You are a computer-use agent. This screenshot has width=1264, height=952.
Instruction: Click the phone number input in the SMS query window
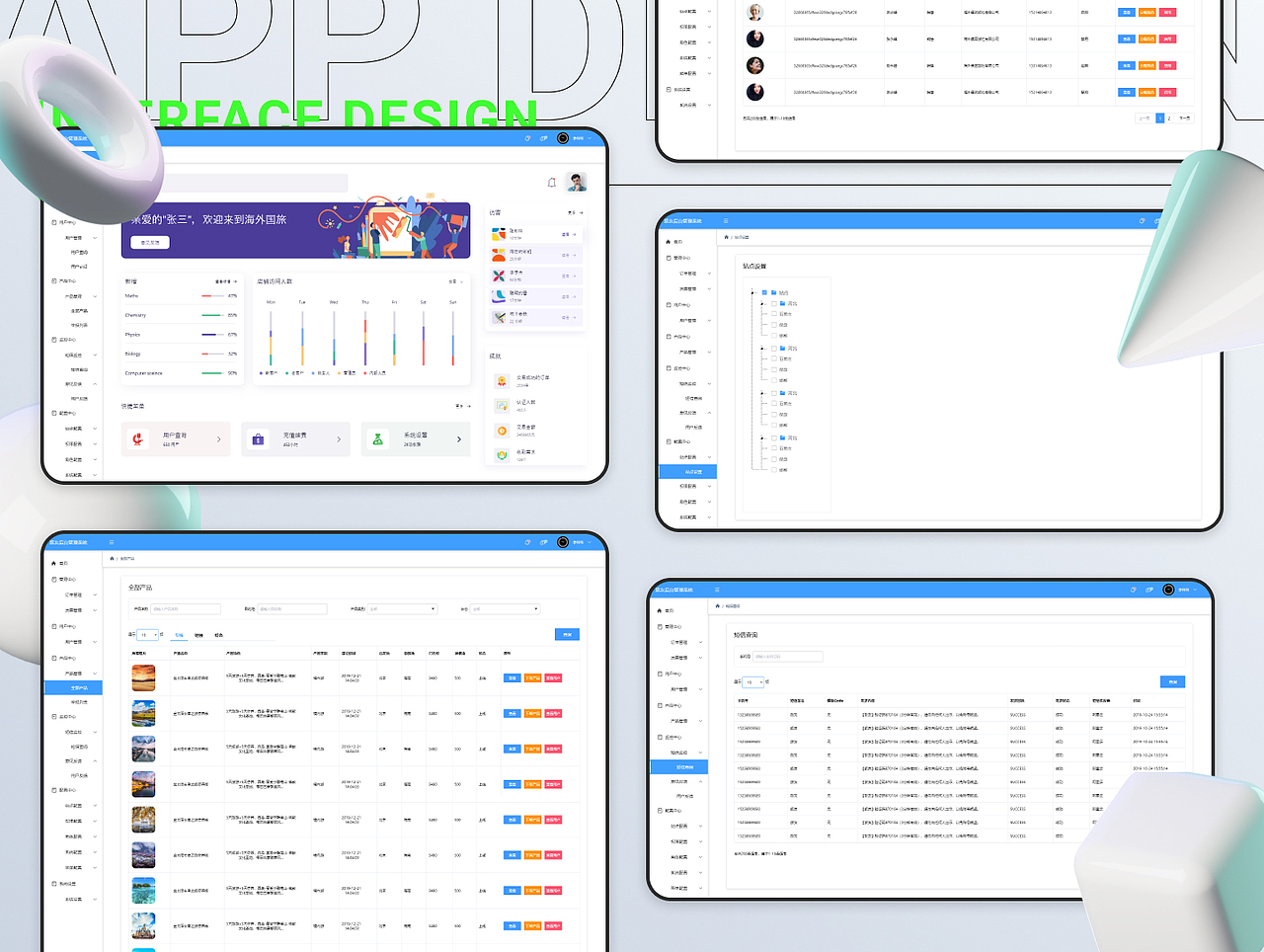point(788,656)
